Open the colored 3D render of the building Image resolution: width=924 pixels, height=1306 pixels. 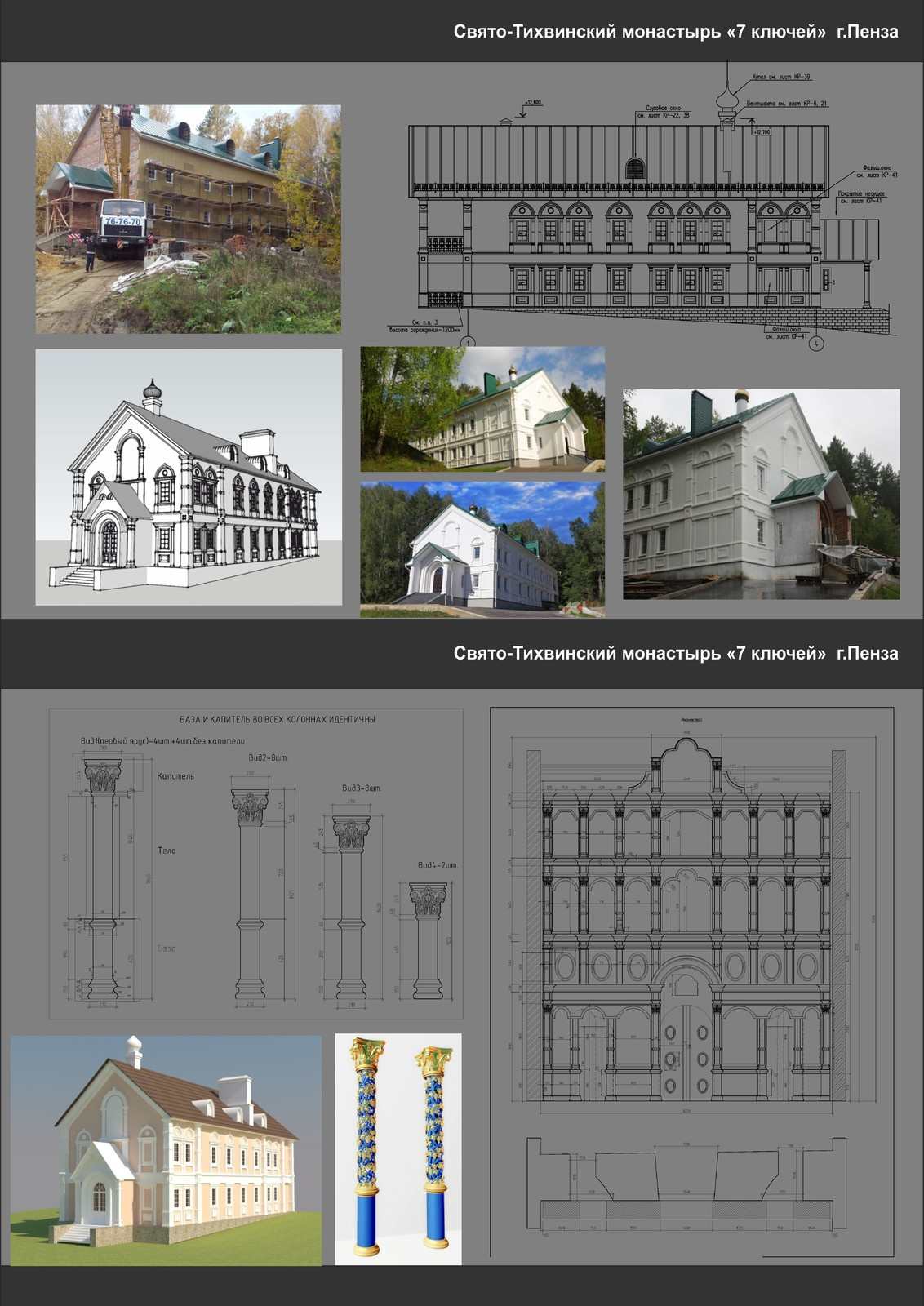coord(166,1151)
